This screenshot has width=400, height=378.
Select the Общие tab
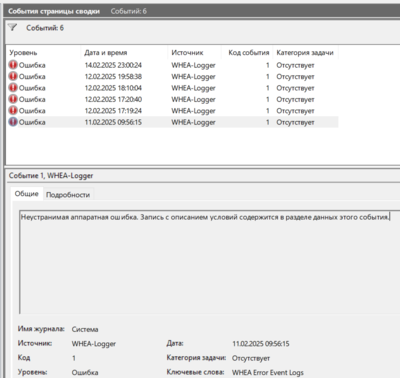click(27, 194)
